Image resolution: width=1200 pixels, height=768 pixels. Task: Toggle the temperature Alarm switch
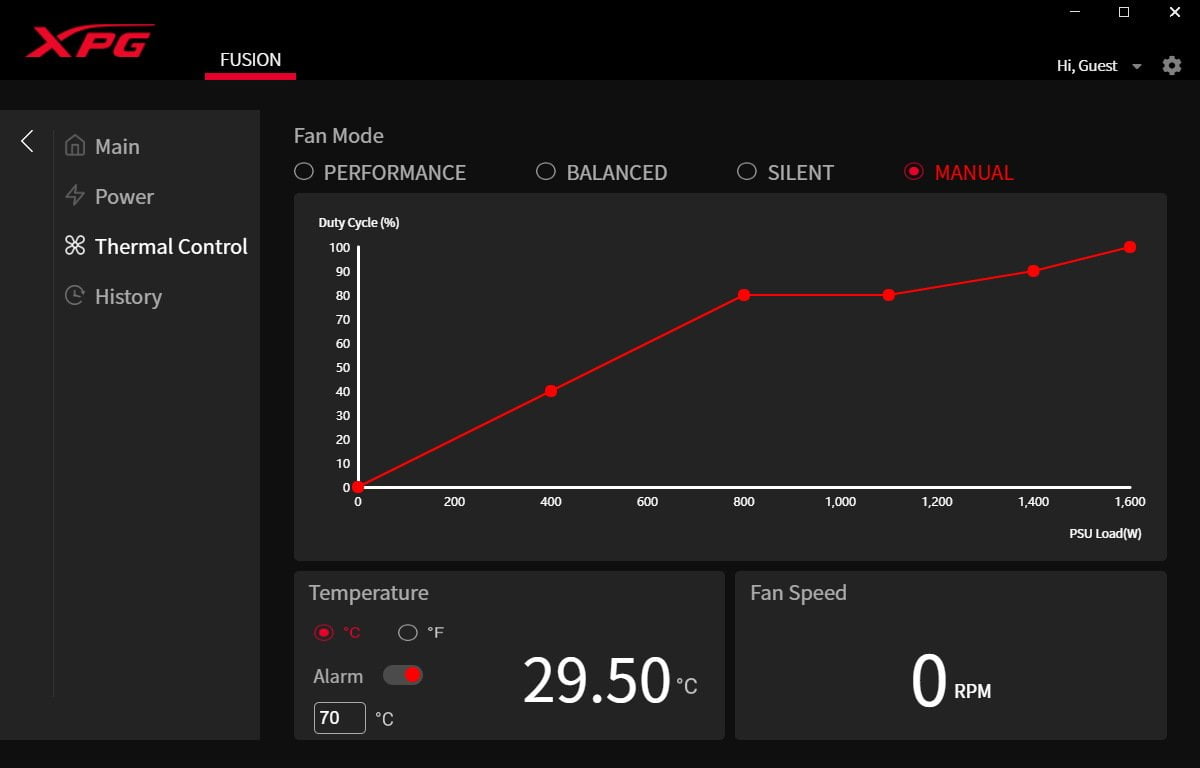[x=403, y=675]
